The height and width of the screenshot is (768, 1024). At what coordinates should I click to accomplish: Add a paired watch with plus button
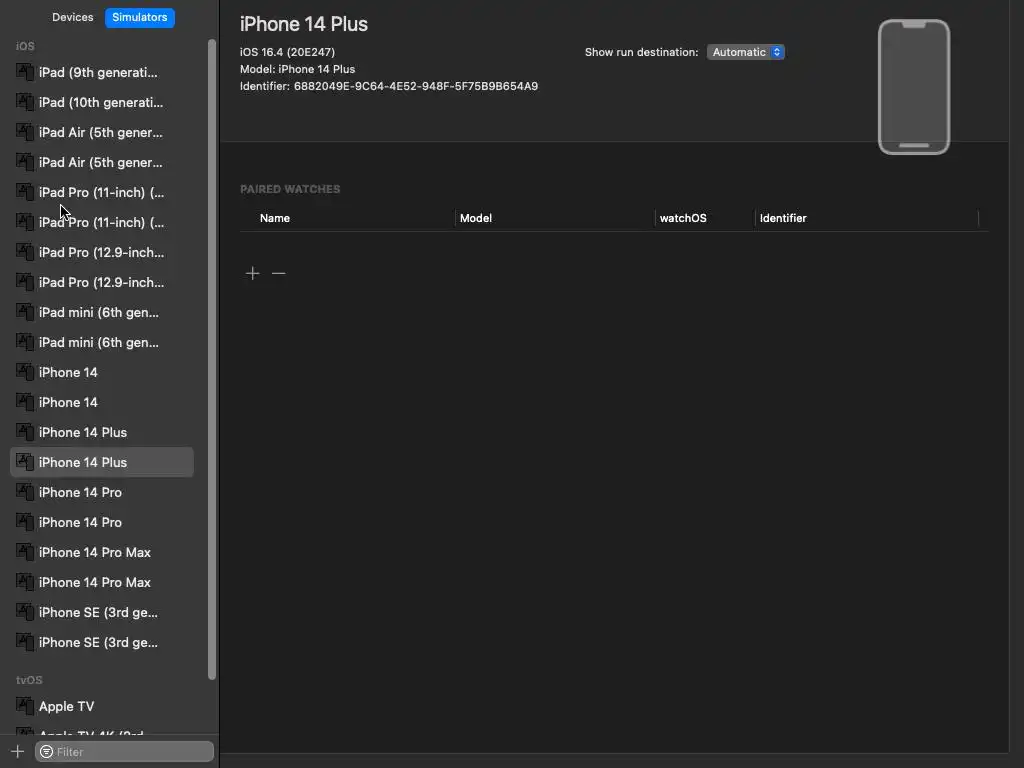(x=253, y=273)
